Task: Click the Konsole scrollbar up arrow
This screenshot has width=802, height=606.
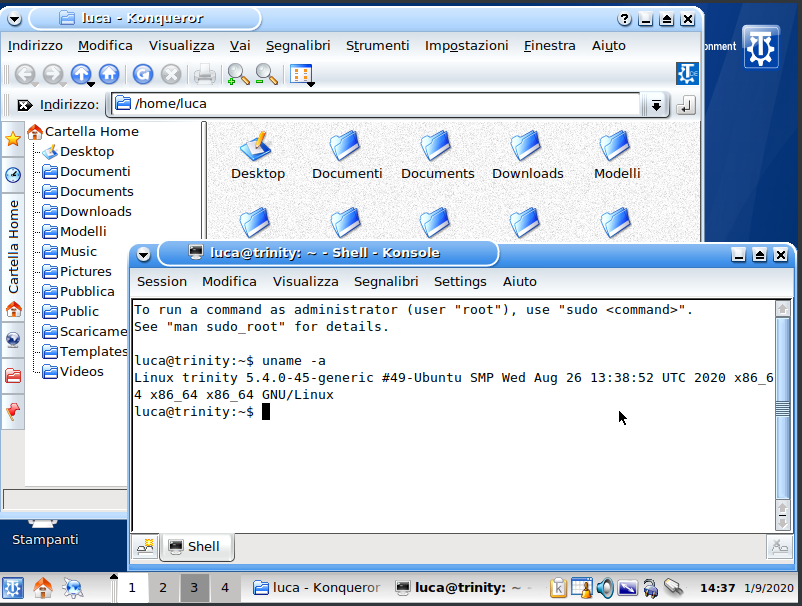Action: click(783, 309)
